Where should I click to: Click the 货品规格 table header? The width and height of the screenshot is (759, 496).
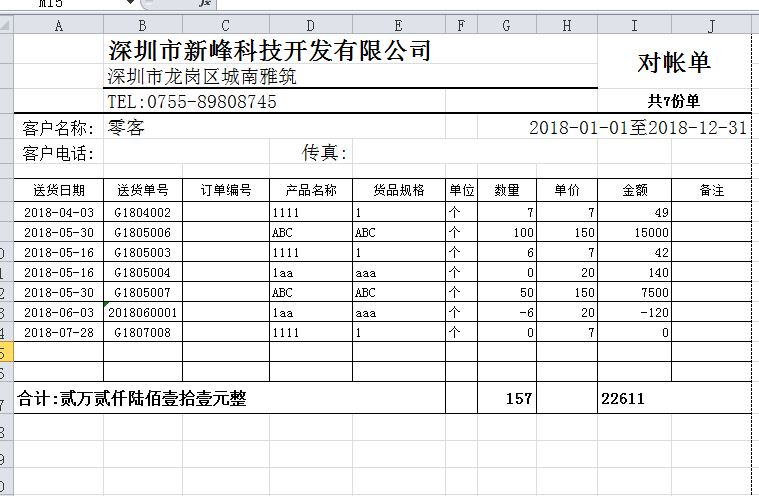[399, 190]
